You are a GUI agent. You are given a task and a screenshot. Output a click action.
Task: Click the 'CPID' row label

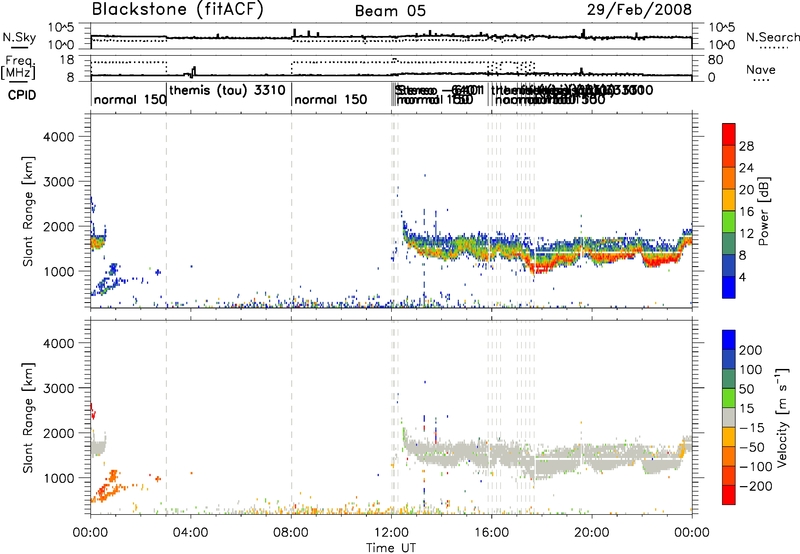click(22, 95)
